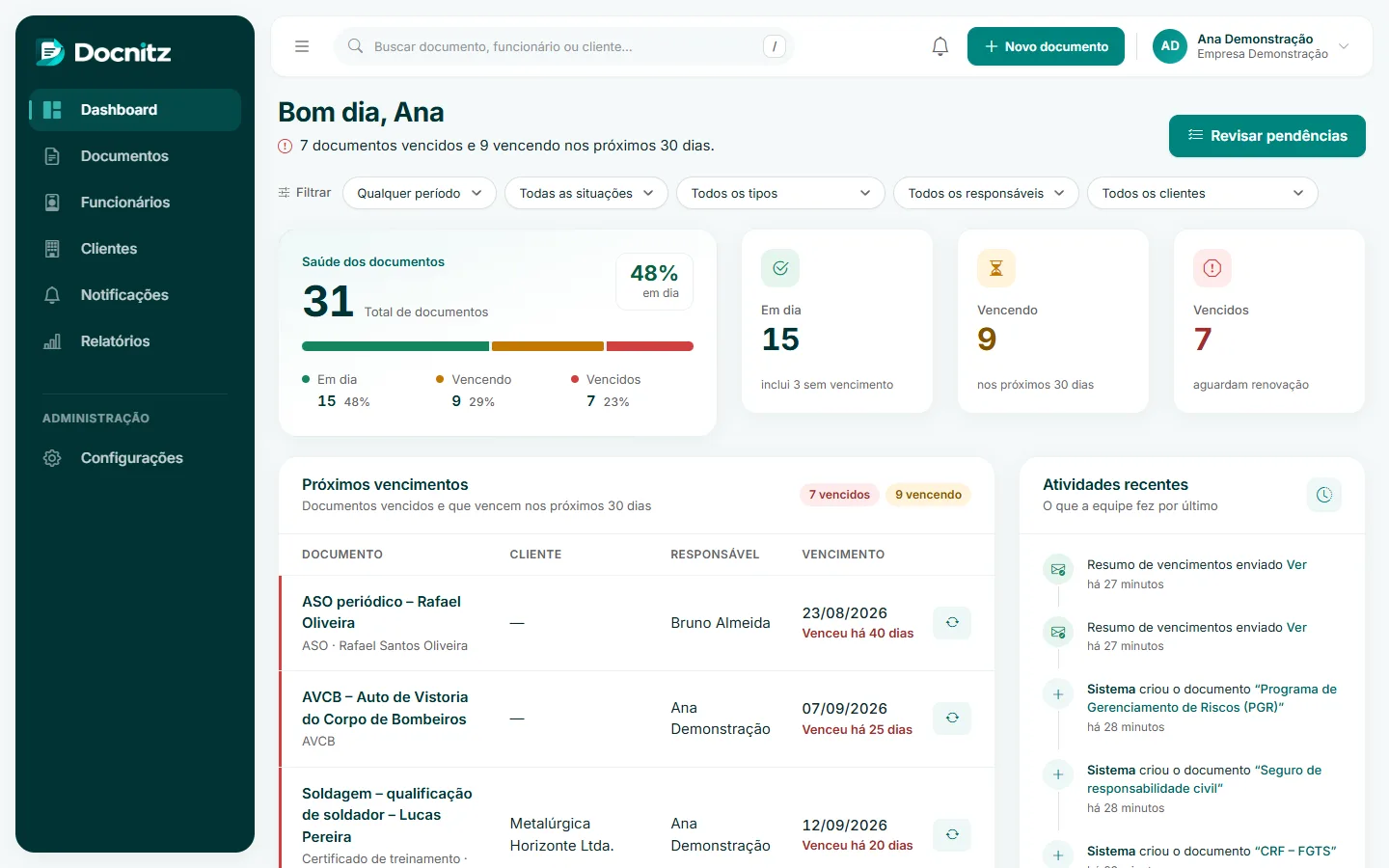This screenshot has height=868, width=1389.
Task: Open Ver link in first Resumo activity
Action: [1296, 565]
